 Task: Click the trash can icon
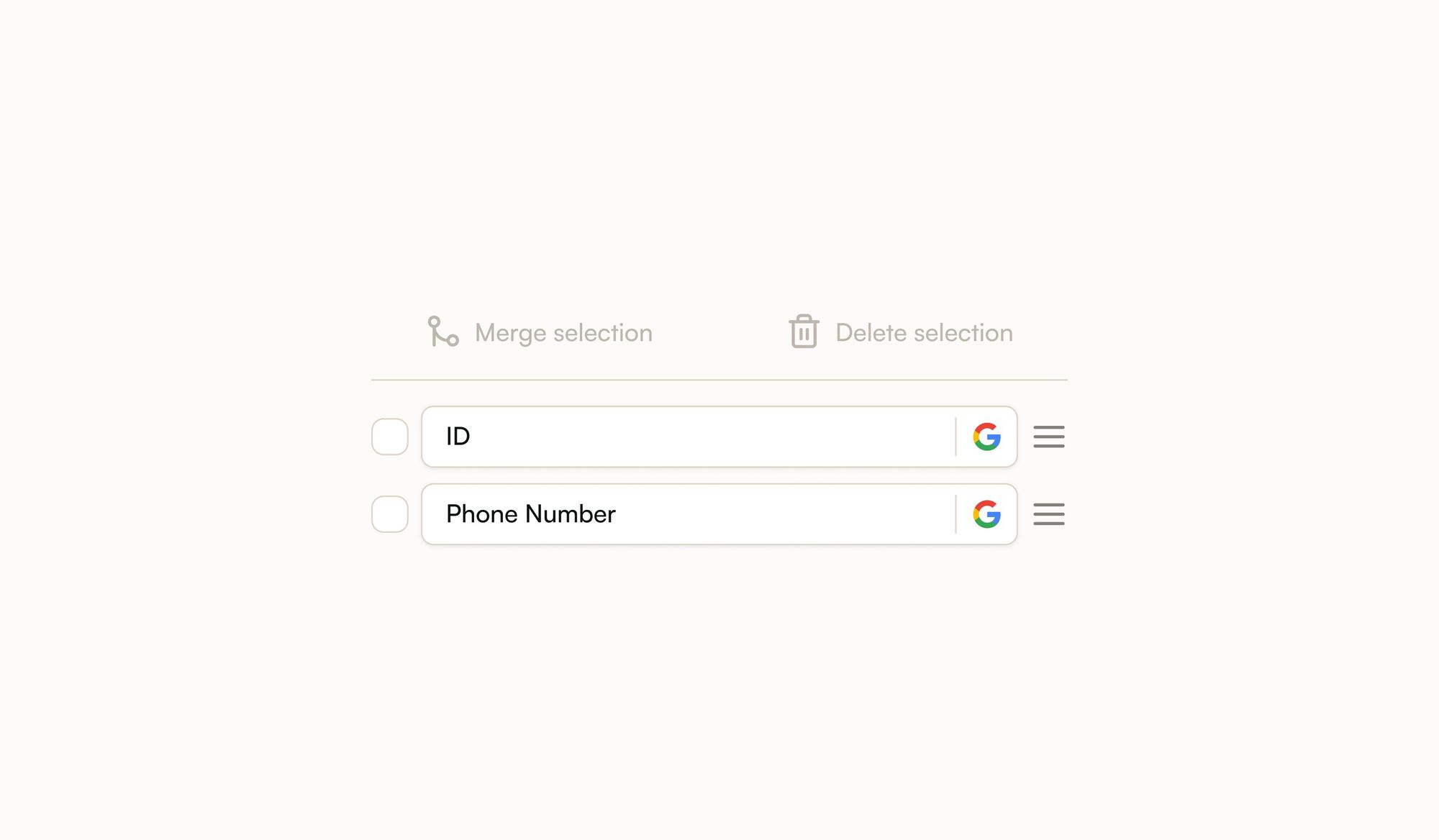(x=804, y=332)
